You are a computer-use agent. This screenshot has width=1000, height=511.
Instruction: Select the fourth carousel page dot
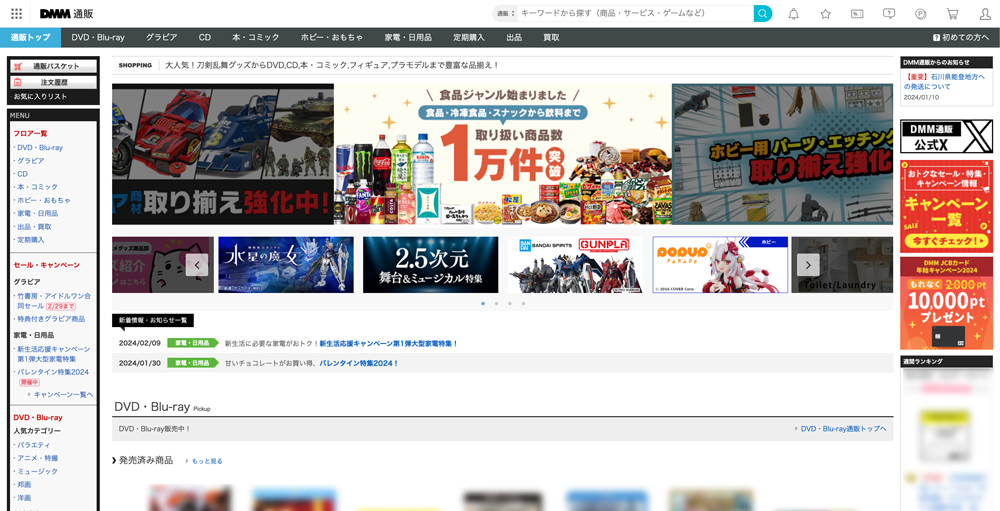[x=524, y=304]
